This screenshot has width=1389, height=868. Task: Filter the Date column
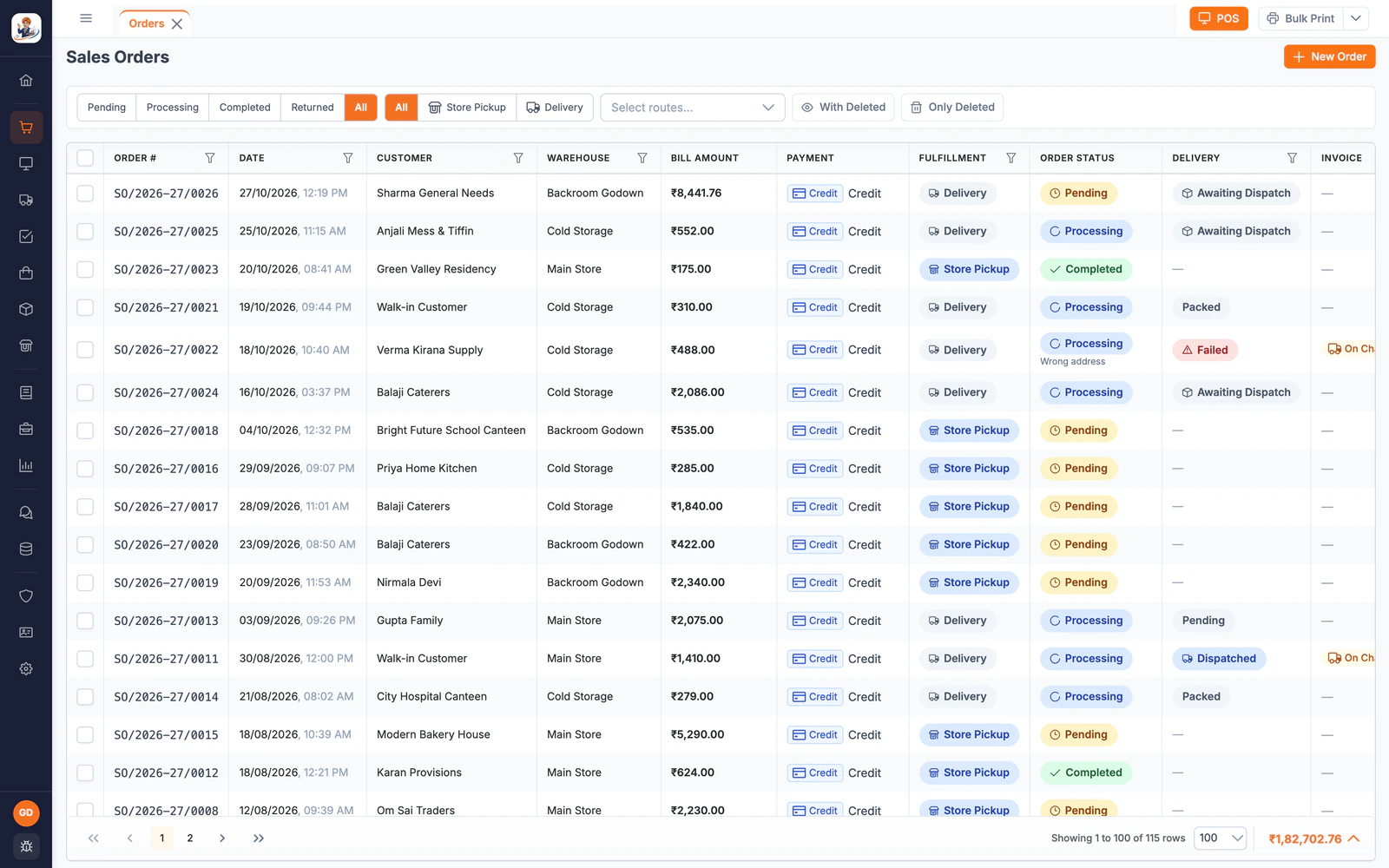pyautogui.click(x=348, y=158)
